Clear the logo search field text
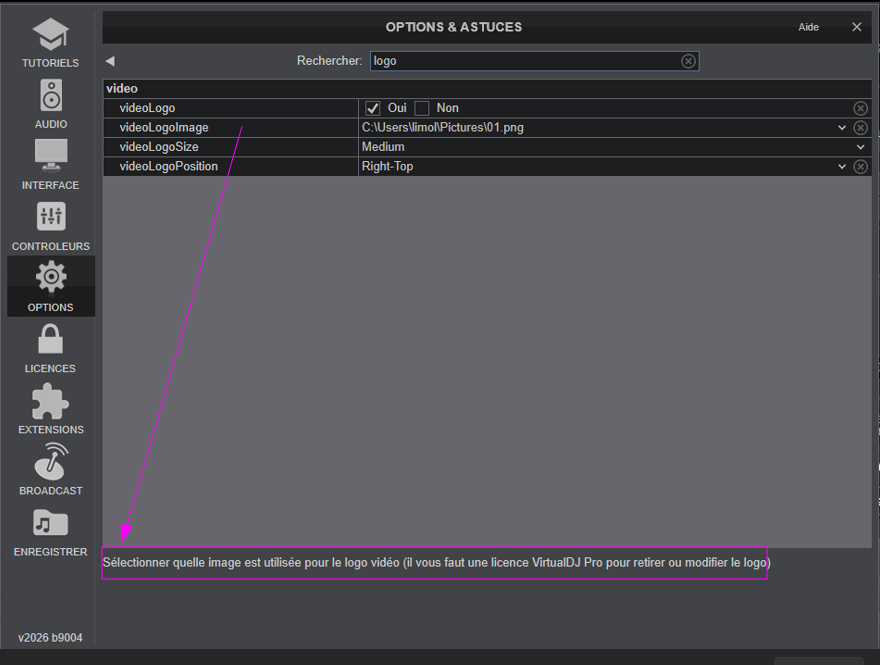The height and width of the screenshot is (665, 880). pyautogui.click(x=688, y=61)
